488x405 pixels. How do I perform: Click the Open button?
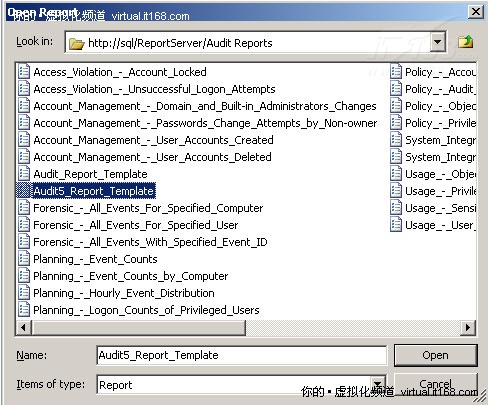(435, 355)
